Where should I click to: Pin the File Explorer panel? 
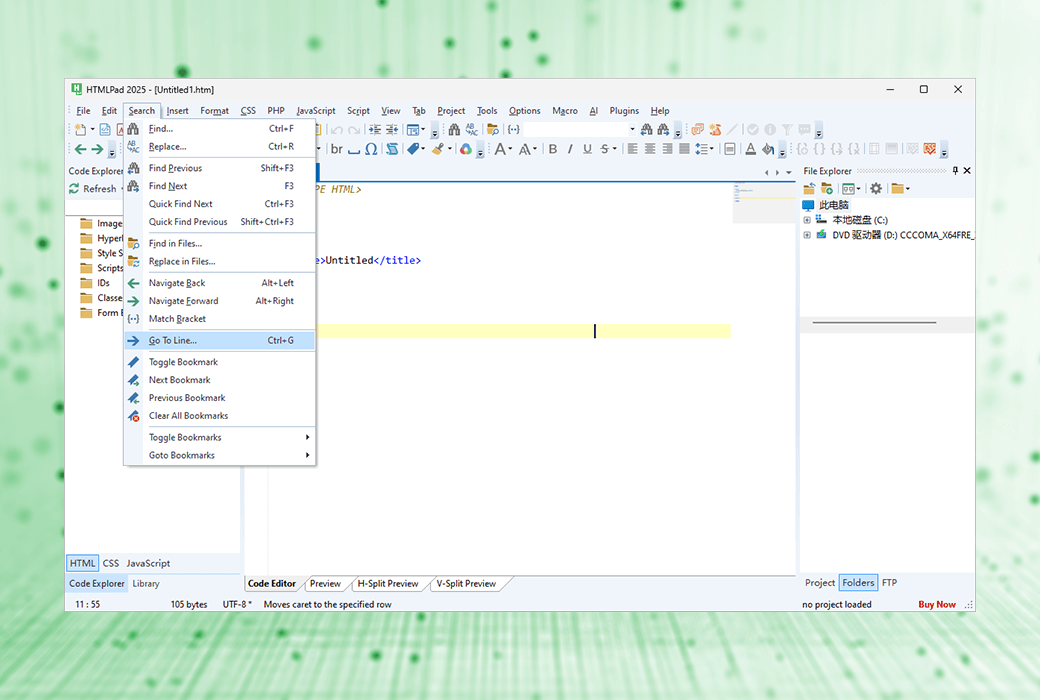coord(955,171)
